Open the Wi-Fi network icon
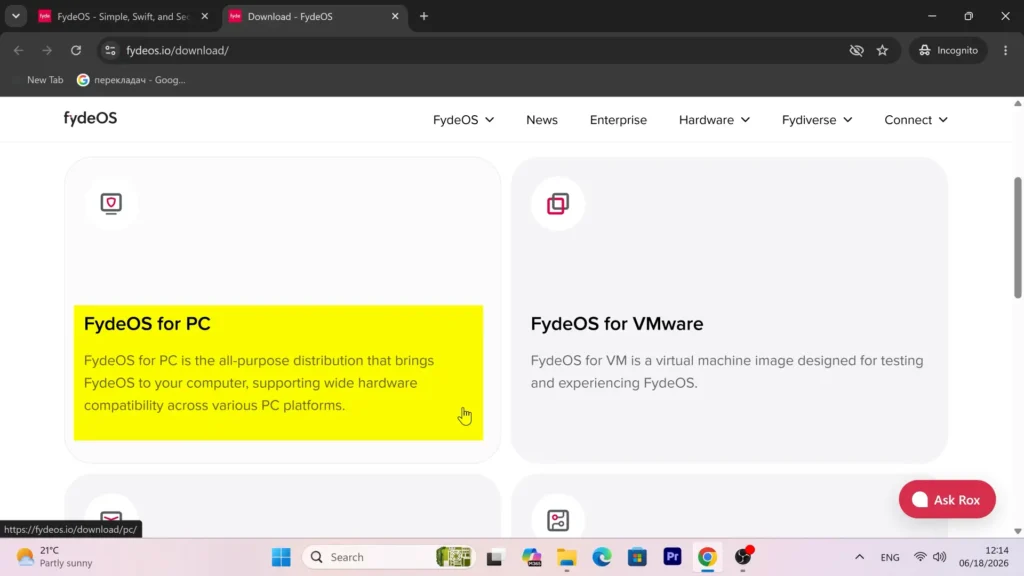Screen dimensions: 1024x576 click(920, 557)
